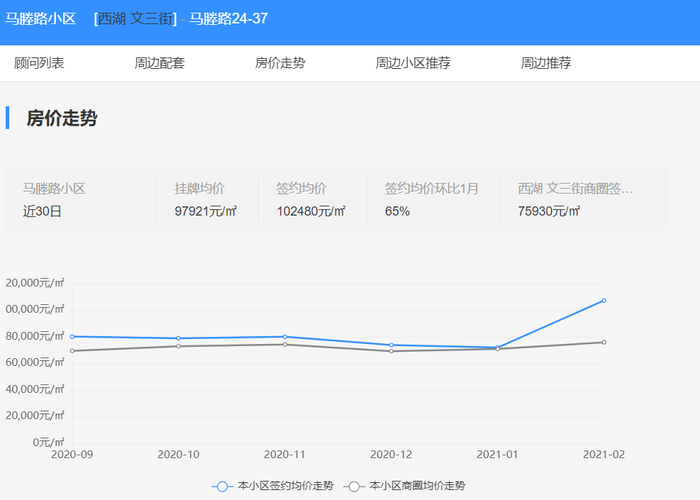Click the 签约均价 102480元/㎡ stat
700x500 pixels.
click(x=310, y=199)
